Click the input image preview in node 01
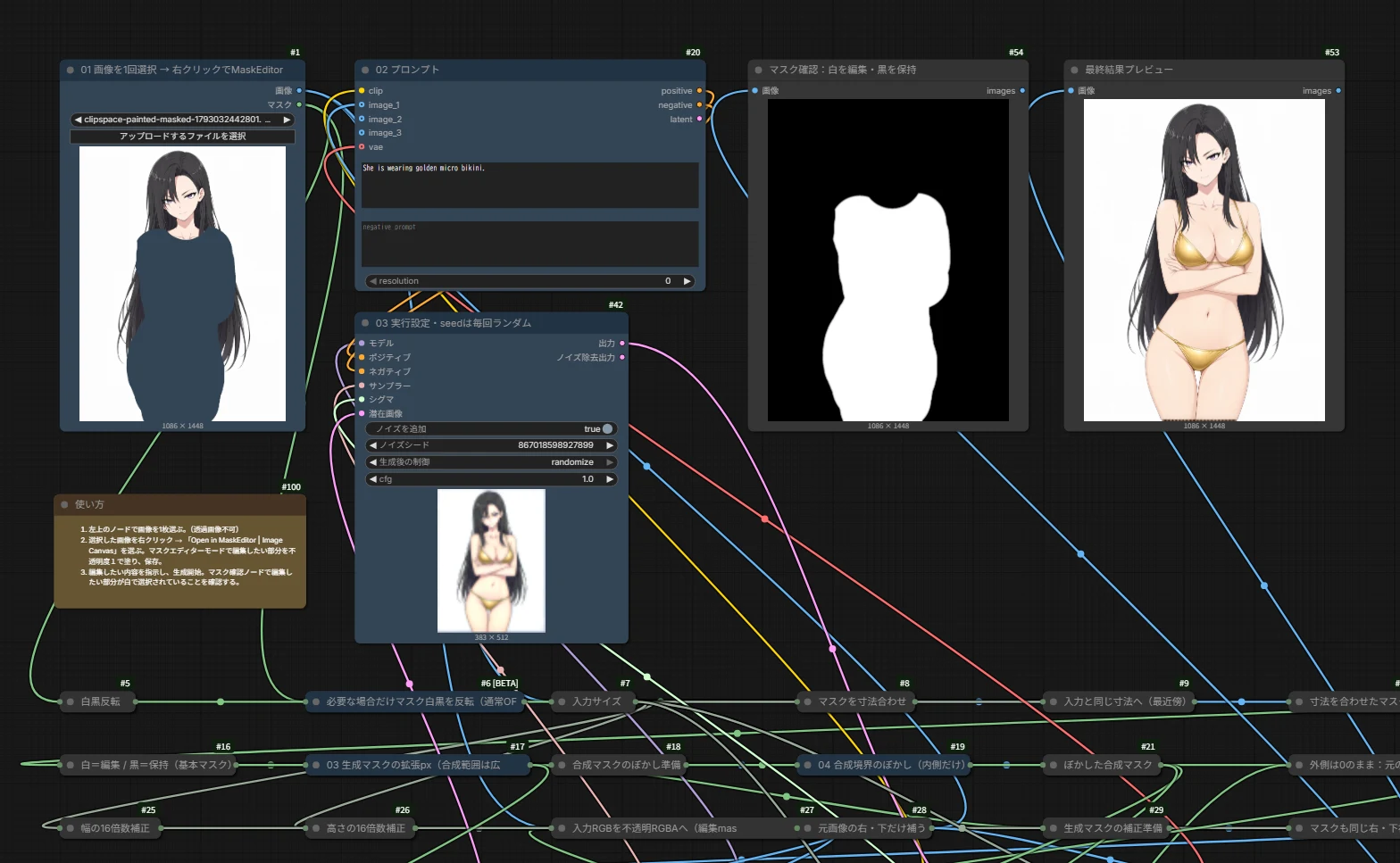This screenshot has height=863, width=1400. (182, 284)
